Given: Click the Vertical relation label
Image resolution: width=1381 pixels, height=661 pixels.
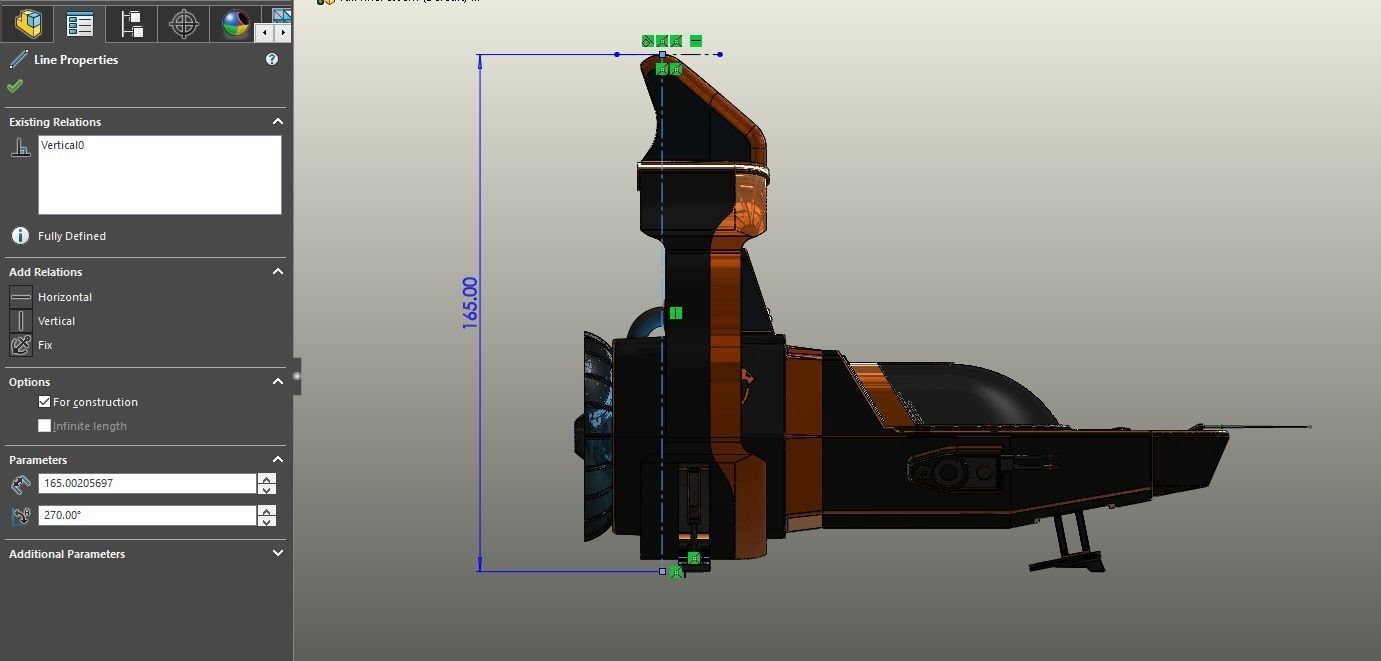Looking at the screenshot, I should [56, 321].
